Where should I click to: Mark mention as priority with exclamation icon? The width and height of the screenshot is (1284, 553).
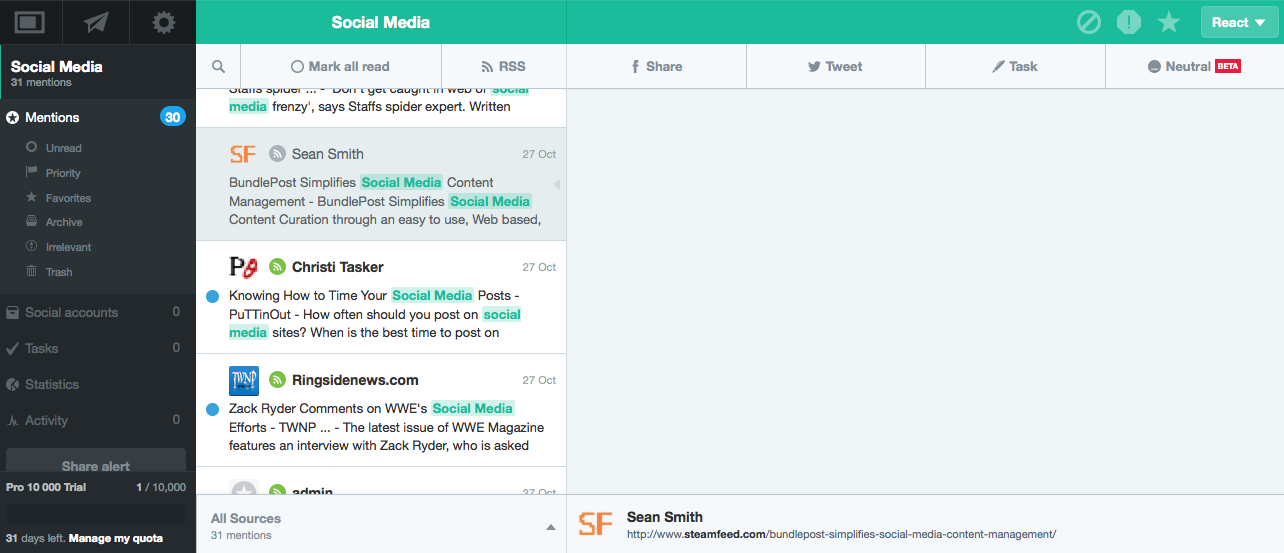point(1129,22)
